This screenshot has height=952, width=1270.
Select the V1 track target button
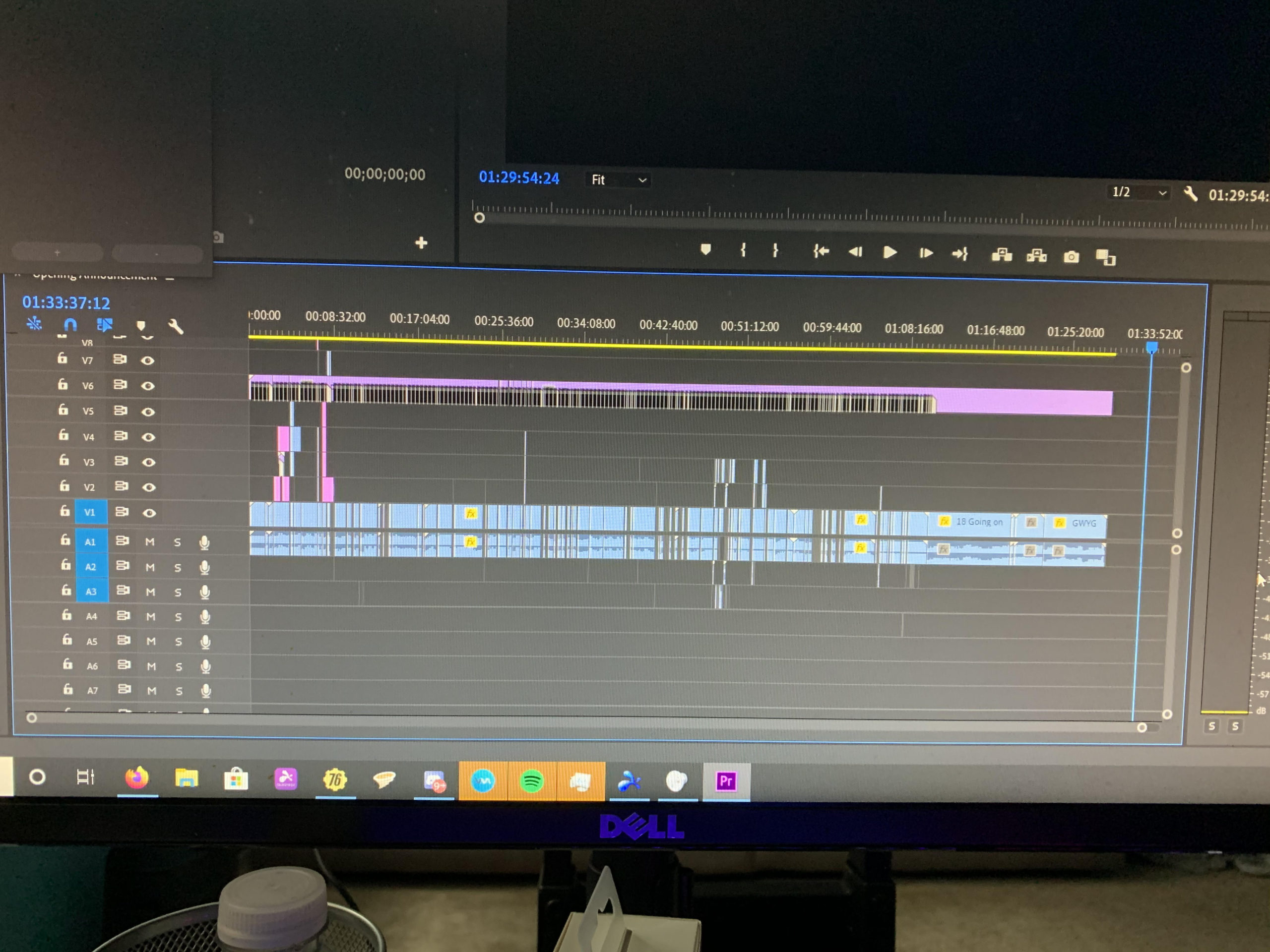coord(90,512)
